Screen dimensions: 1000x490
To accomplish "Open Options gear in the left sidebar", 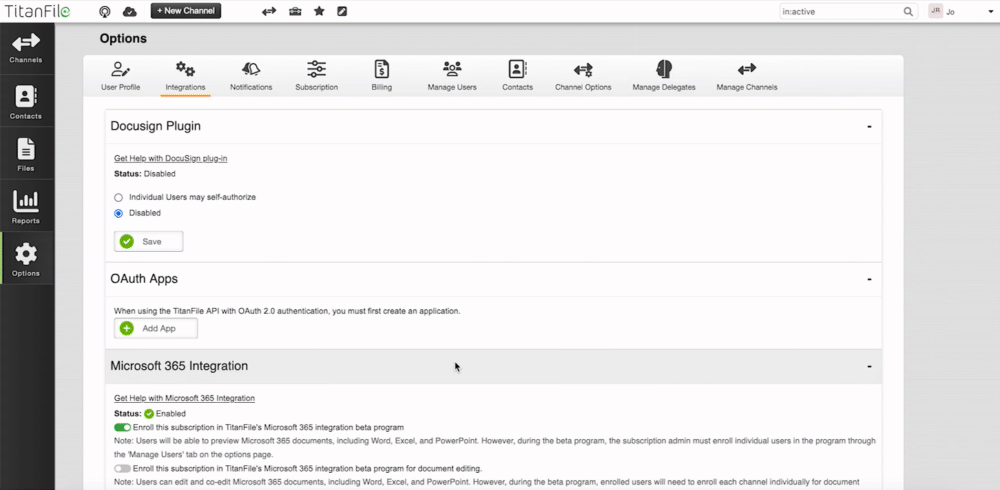I will coord(26,260).
